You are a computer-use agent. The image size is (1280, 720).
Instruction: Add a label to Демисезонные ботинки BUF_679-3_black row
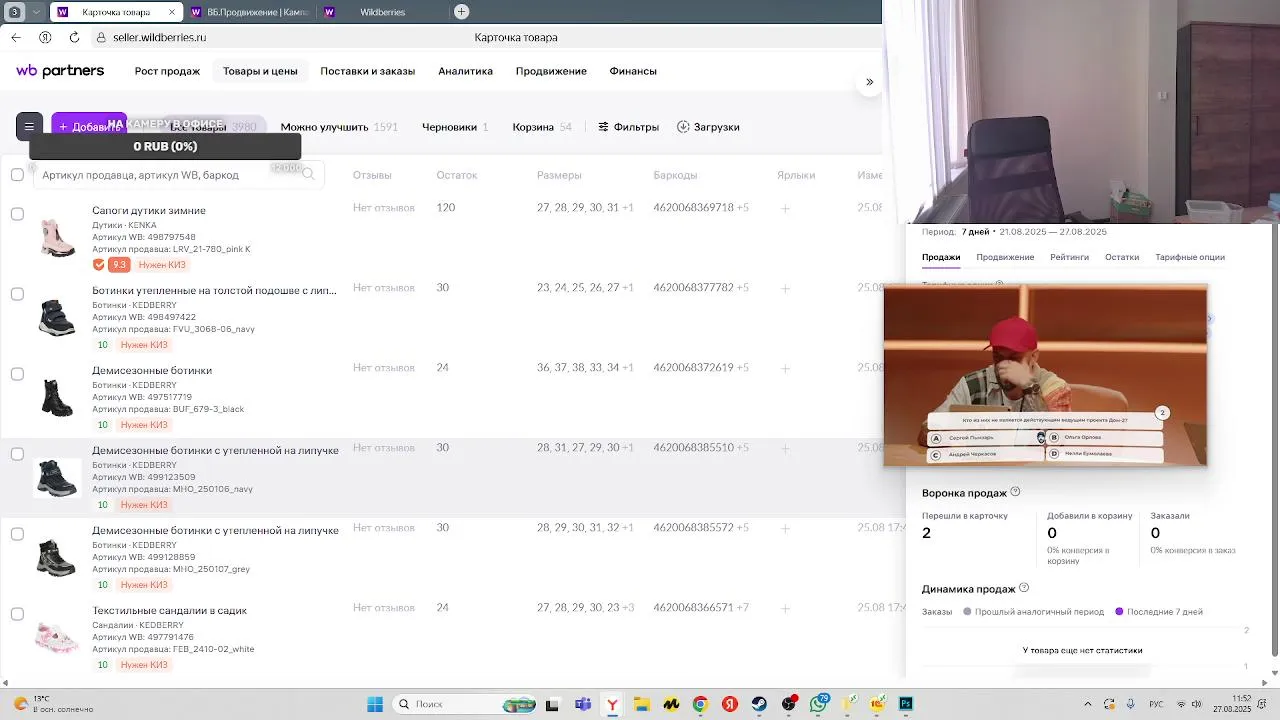pos(786,368)
